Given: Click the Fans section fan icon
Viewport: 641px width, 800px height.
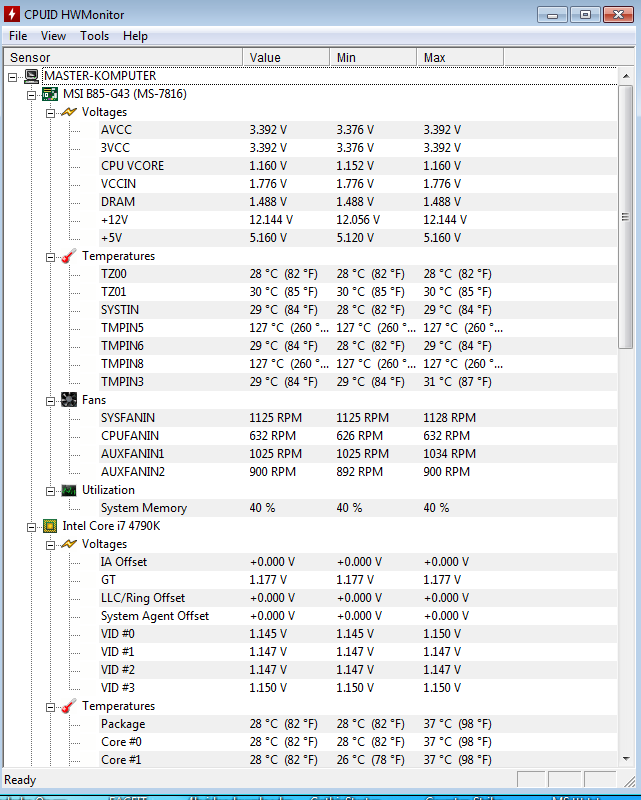Looking at the screenshot, I should 69,400.
